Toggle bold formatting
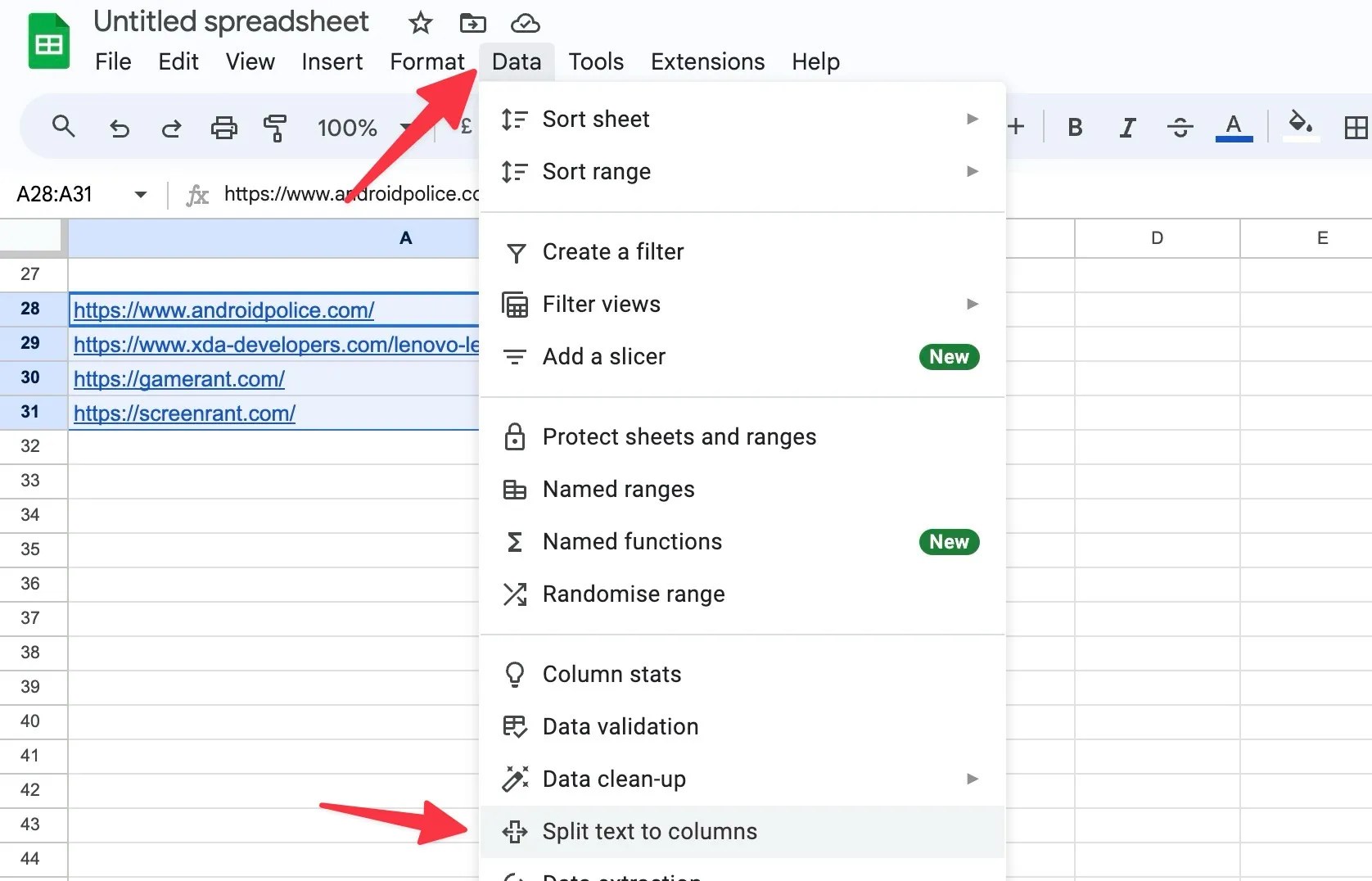This screenshot has width=1372, height=881. point(1074,127)
